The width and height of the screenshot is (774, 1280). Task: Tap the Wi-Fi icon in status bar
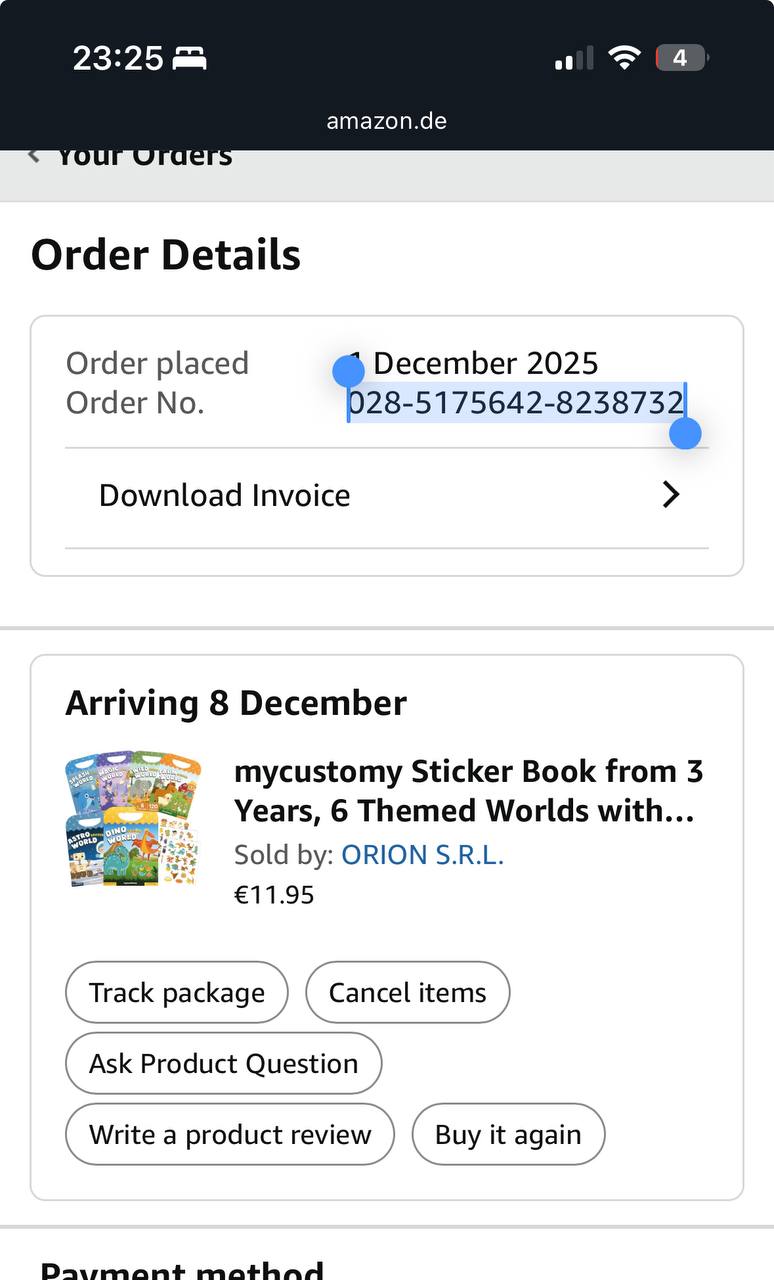pos(625,58)
